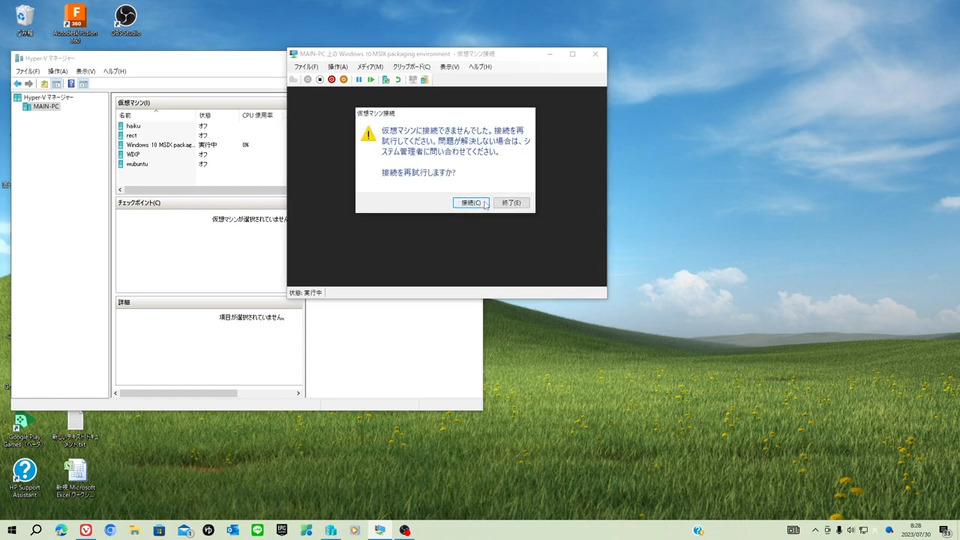Screen dimensions: 960x540
Task: Click the Checkpoint icon in VM toolbar
Action: (386, 79)
